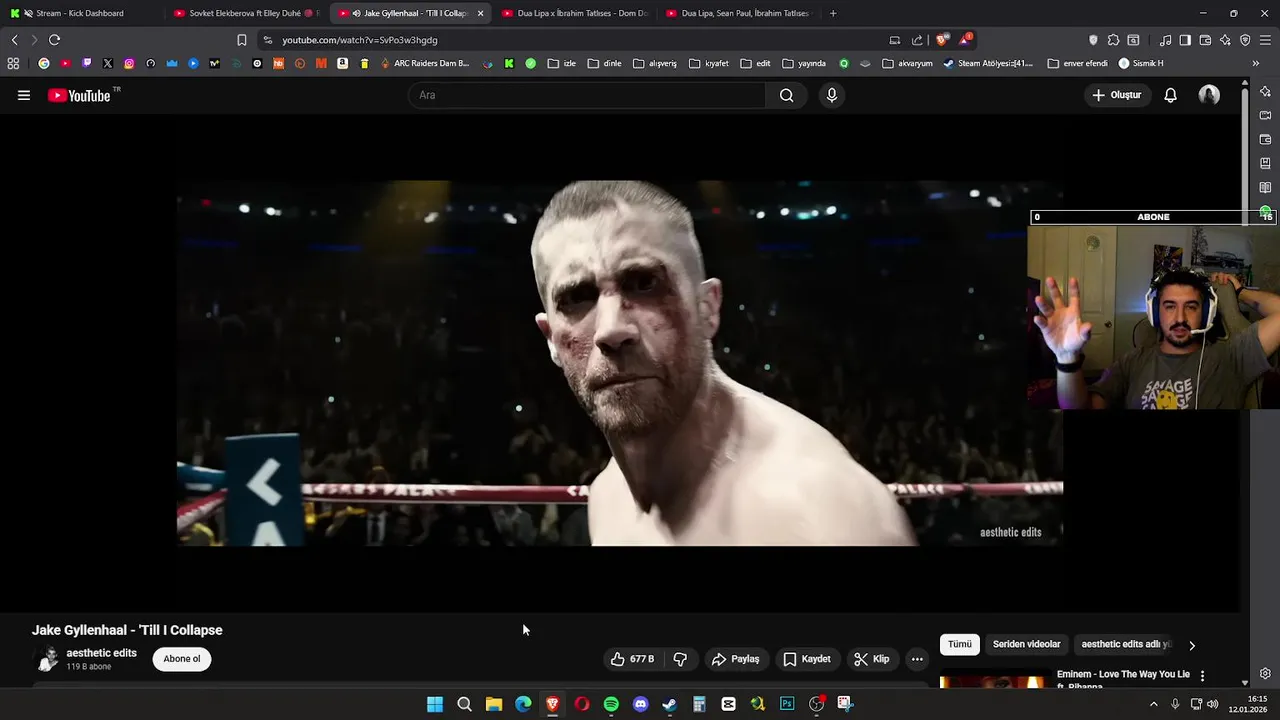
Task: Switch to the Stream - Kick Dashboard tab
Action: click(80, 13)
